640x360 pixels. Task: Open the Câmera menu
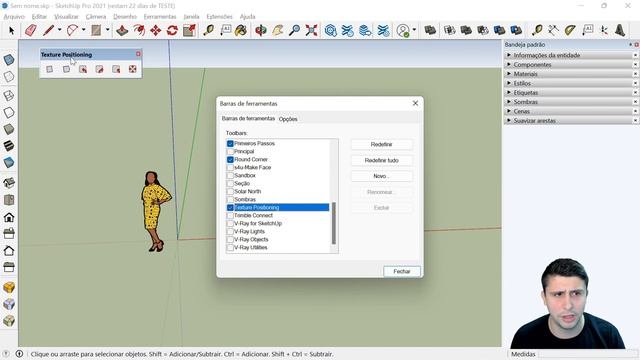tap(96, 16)
